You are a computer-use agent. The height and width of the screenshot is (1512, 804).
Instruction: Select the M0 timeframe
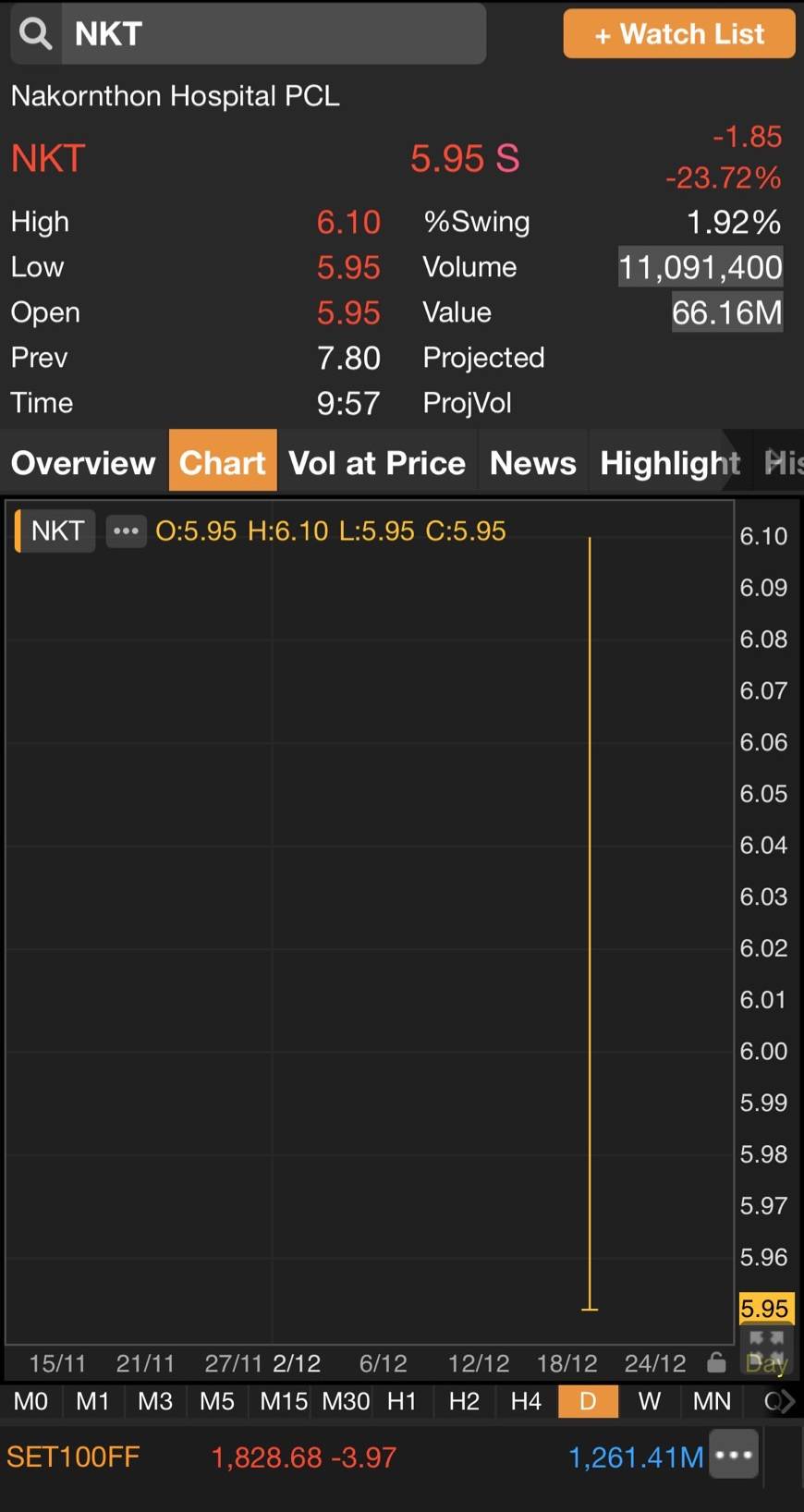30,1401
